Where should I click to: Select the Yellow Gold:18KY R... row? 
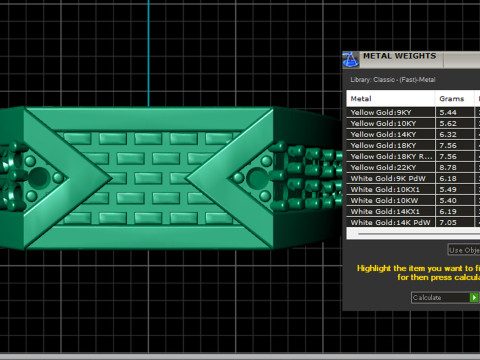pyautogui.click(x=413, y=156)
